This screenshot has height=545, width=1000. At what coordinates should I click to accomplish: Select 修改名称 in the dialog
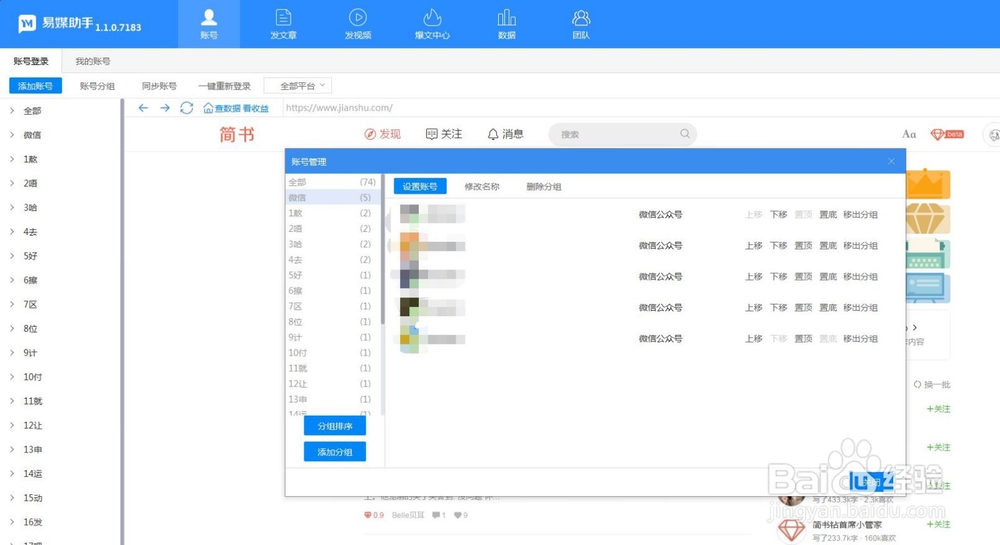[482, 187]
